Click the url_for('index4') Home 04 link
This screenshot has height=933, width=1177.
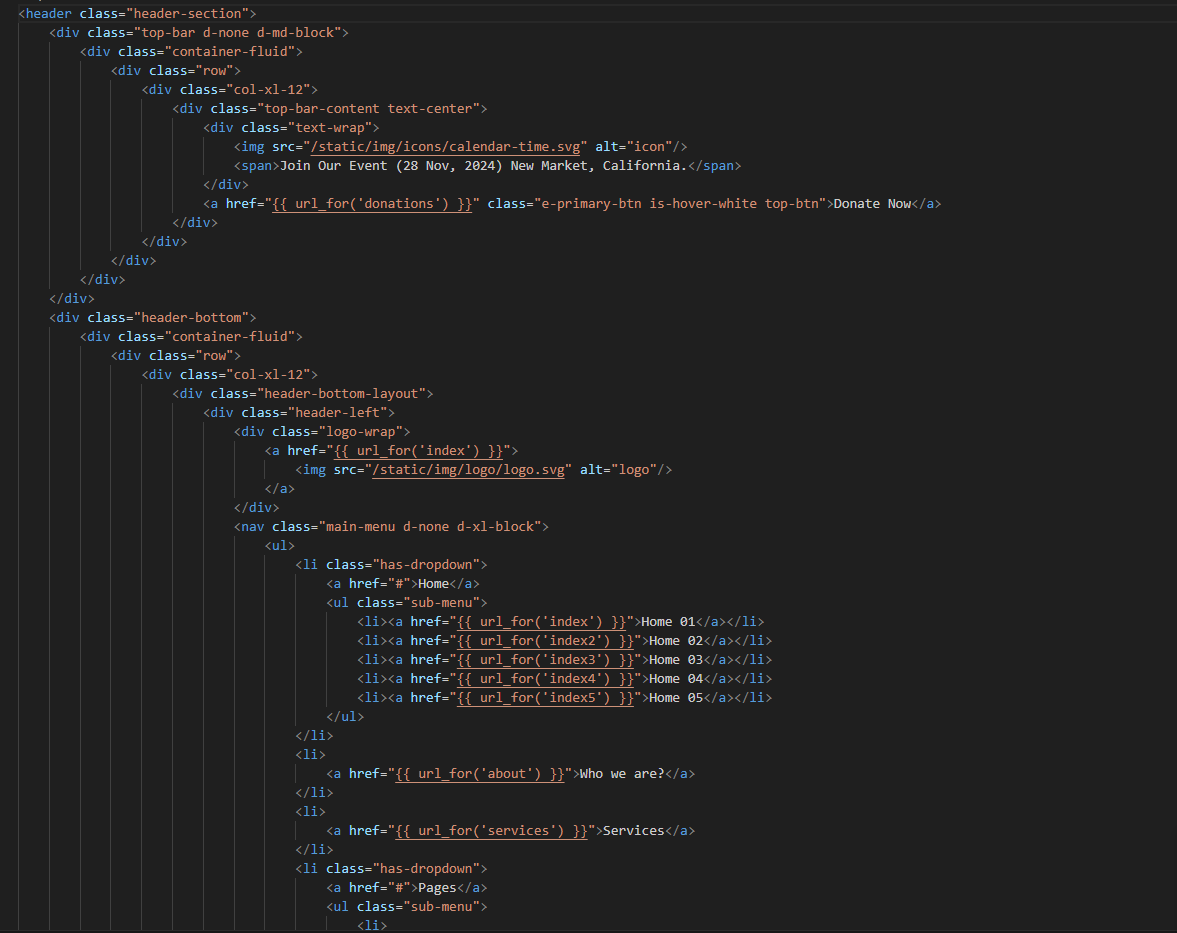pos(543,678)
